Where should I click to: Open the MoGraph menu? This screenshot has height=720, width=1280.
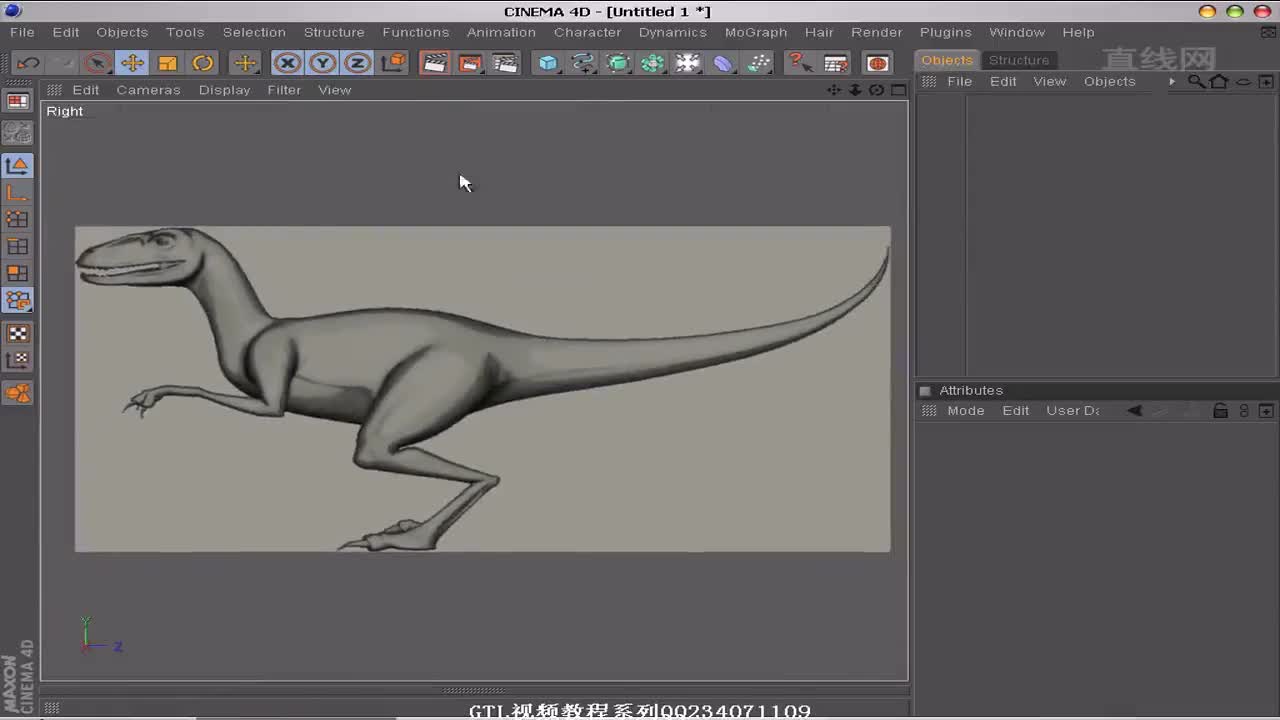coord(755,32)
